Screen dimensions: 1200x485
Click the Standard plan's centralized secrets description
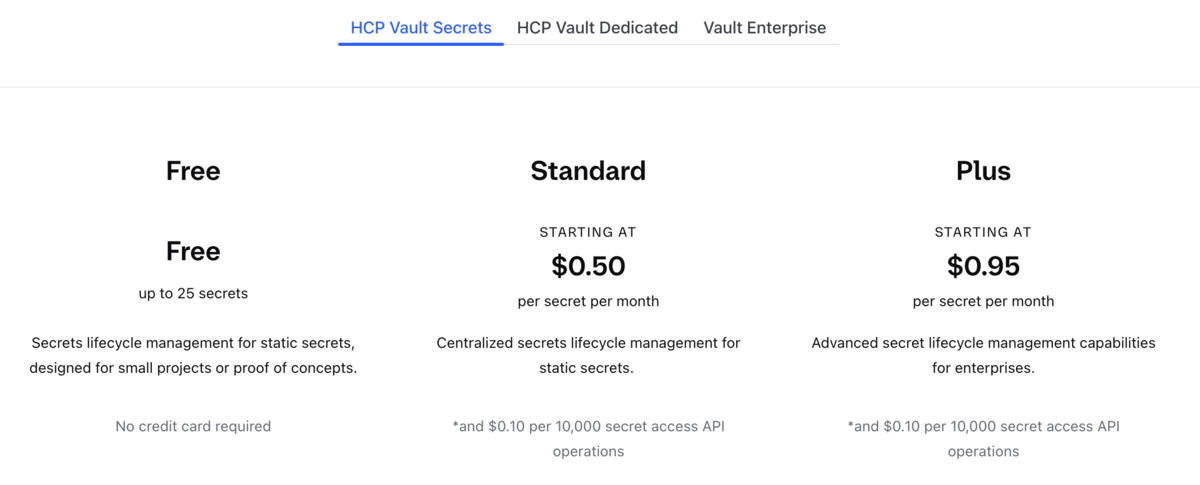(588, 355)
